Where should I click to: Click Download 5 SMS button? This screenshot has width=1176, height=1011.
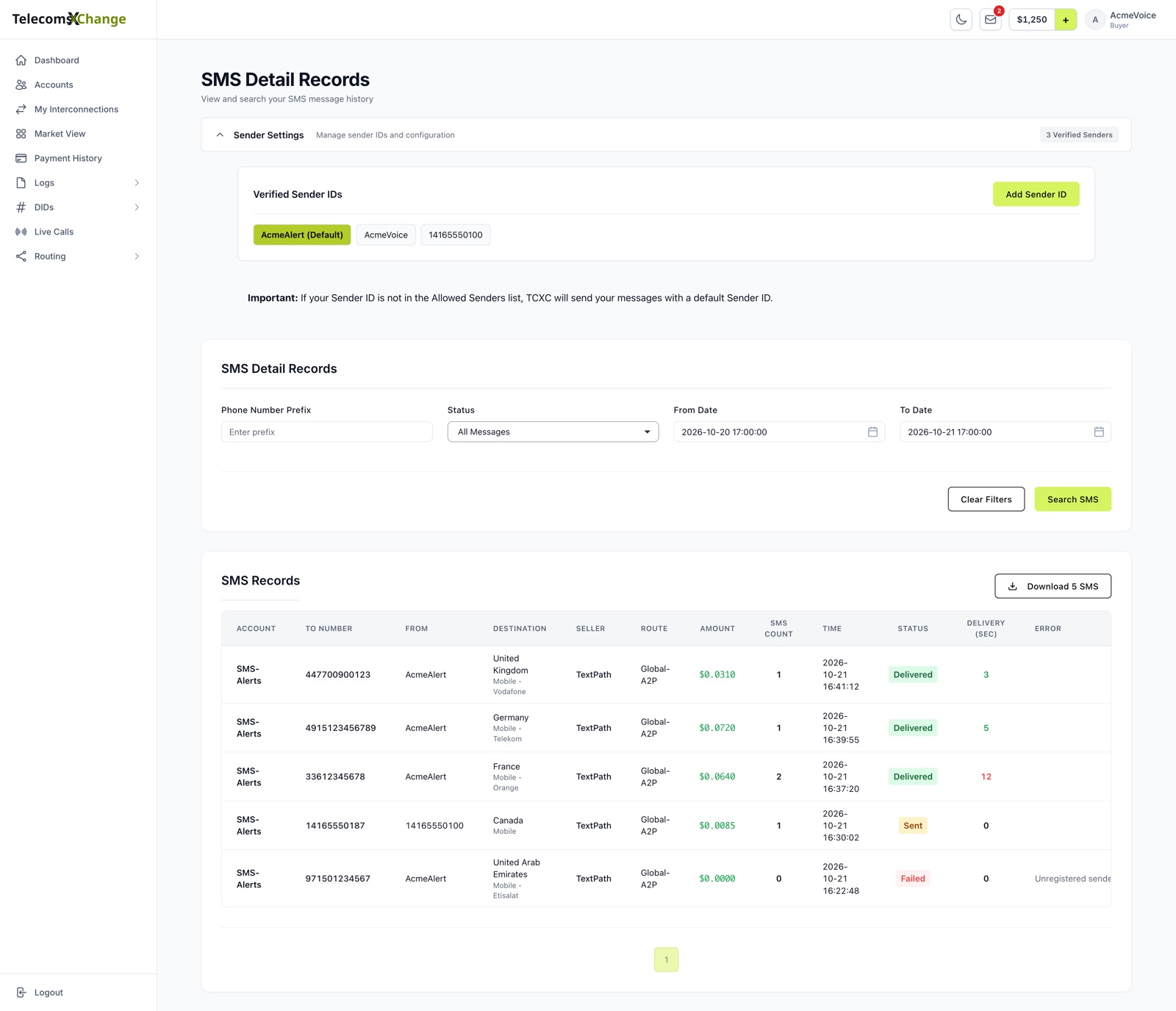coord(1053,586)
